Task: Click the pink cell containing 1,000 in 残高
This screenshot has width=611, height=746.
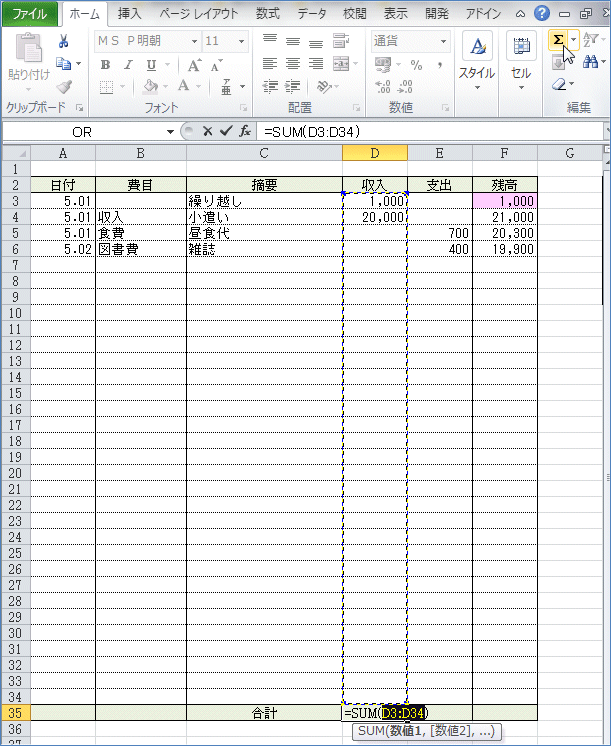Action: pyautogui.click(x=505, y=201)
